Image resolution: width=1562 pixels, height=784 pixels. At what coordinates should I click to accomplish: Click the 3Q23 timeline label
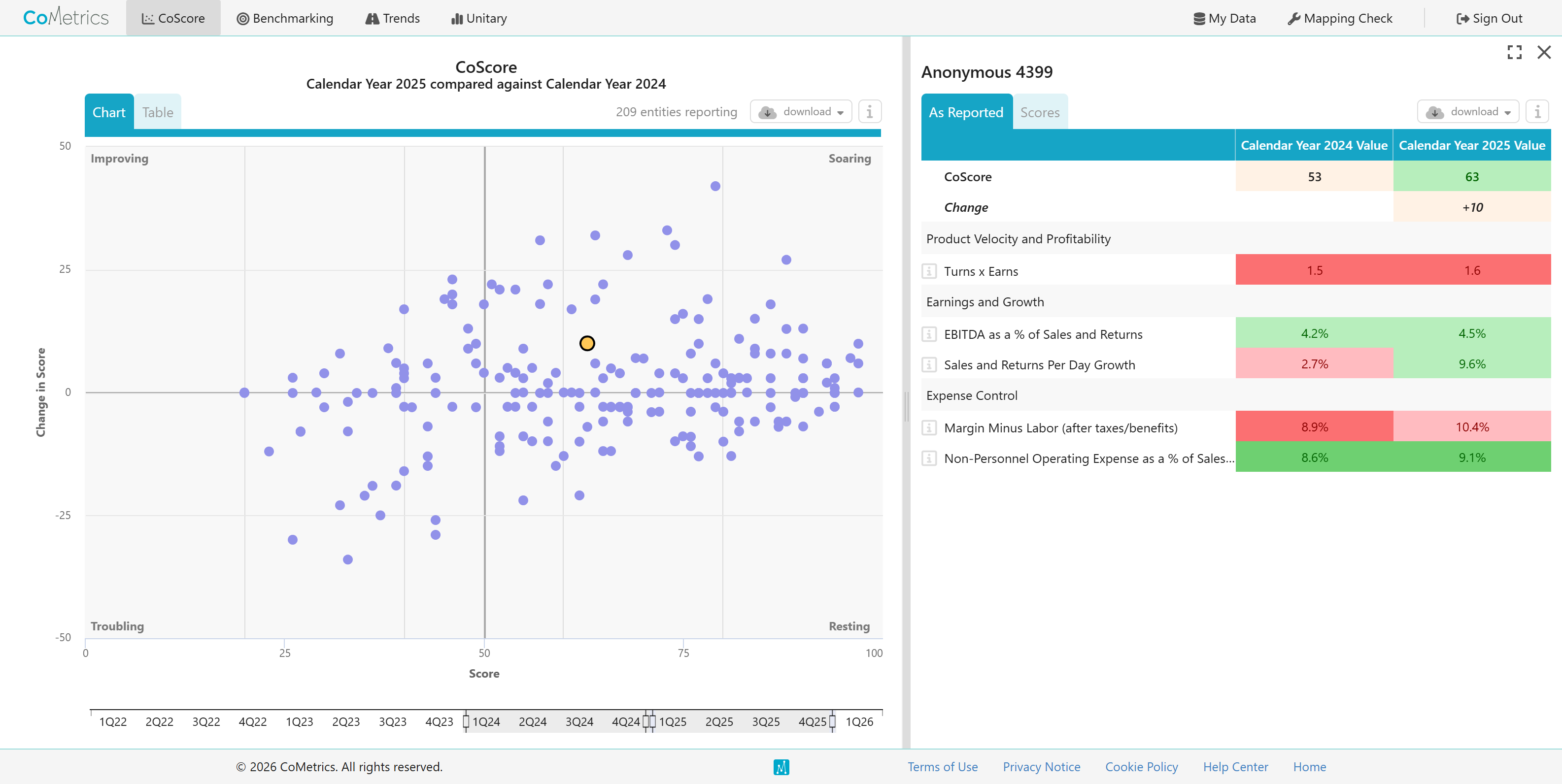392,721
